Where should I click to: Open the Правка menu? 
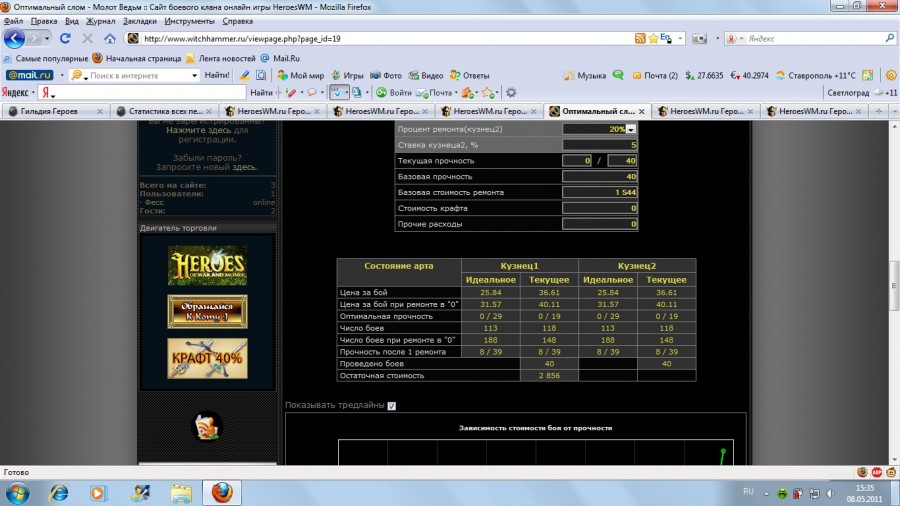[x=44, y=21]
